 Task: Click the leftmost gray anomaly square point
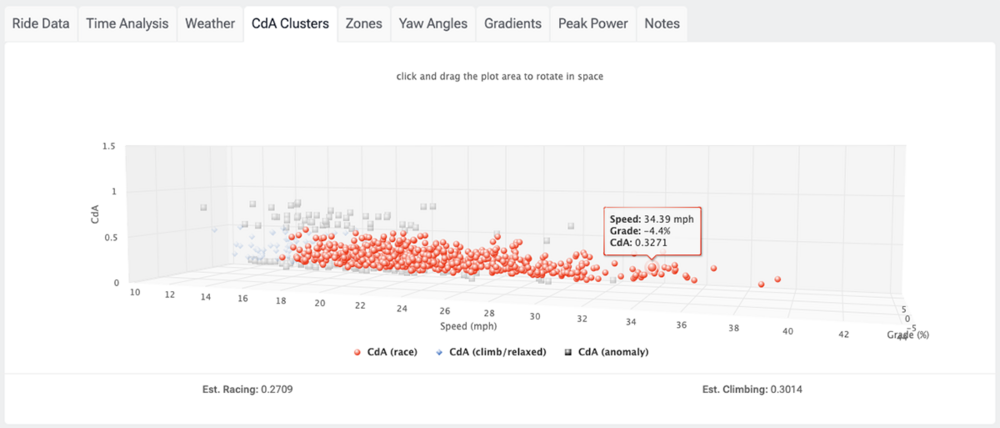point(203,207)
